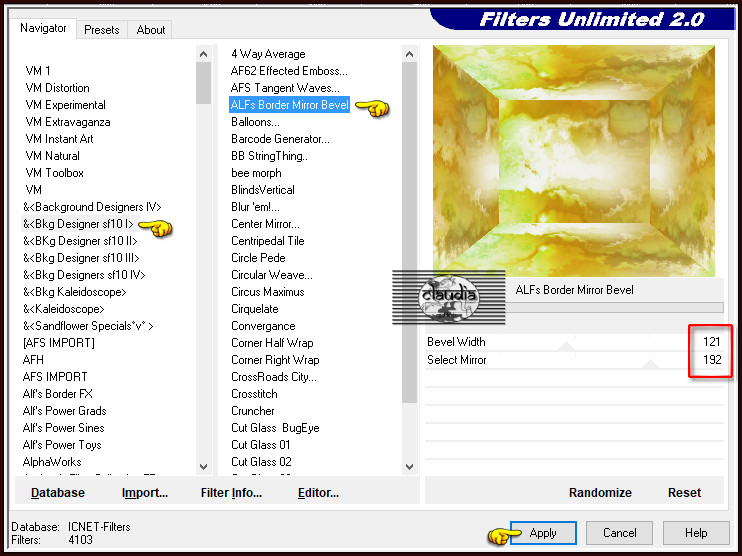This screenshot has width=742, height=556.
Task: Click the filter preview image
Action: 574,161
